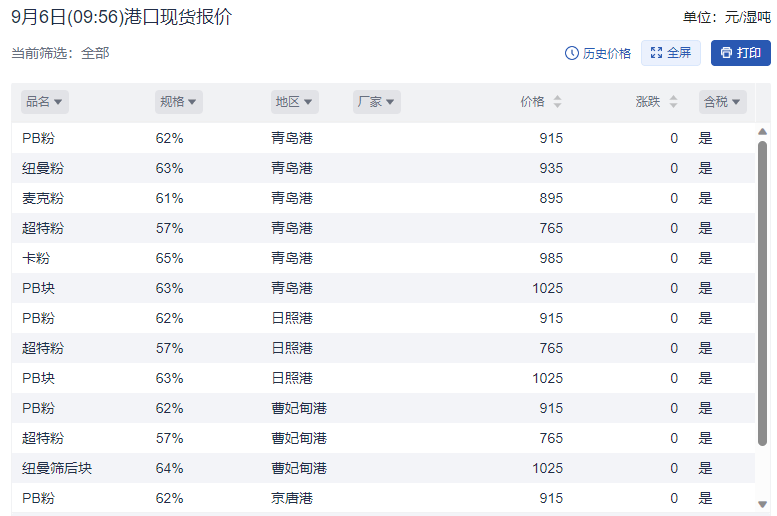Open the 含税 filter dropdown
777x516 pixels.
click(x=723, y=102)
